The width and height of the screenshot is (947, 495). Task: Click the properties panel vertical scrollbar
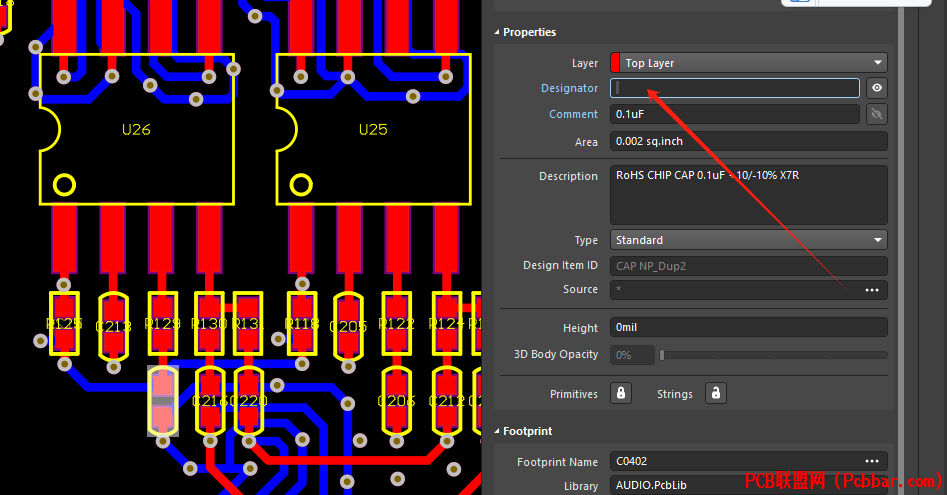[901, 248]
